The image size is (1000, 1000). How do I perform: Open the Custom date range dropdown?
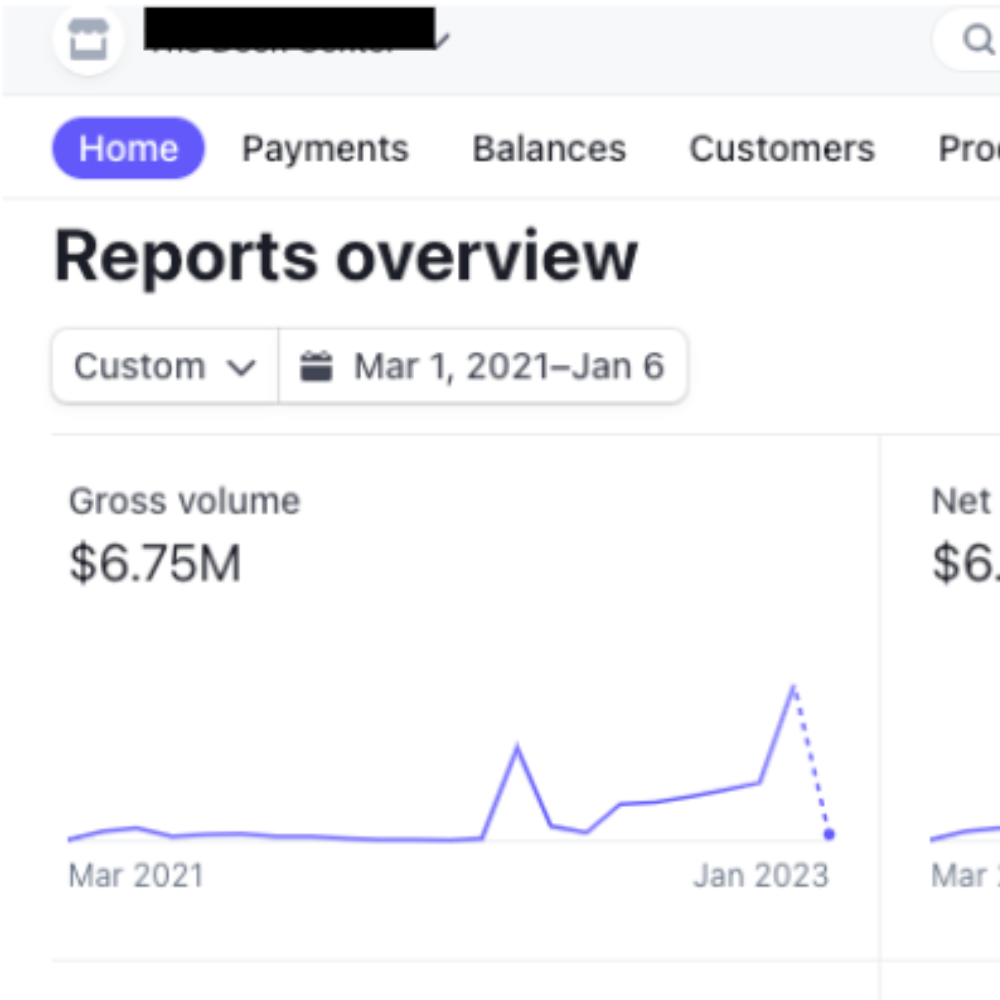click(x=162, y=365)
